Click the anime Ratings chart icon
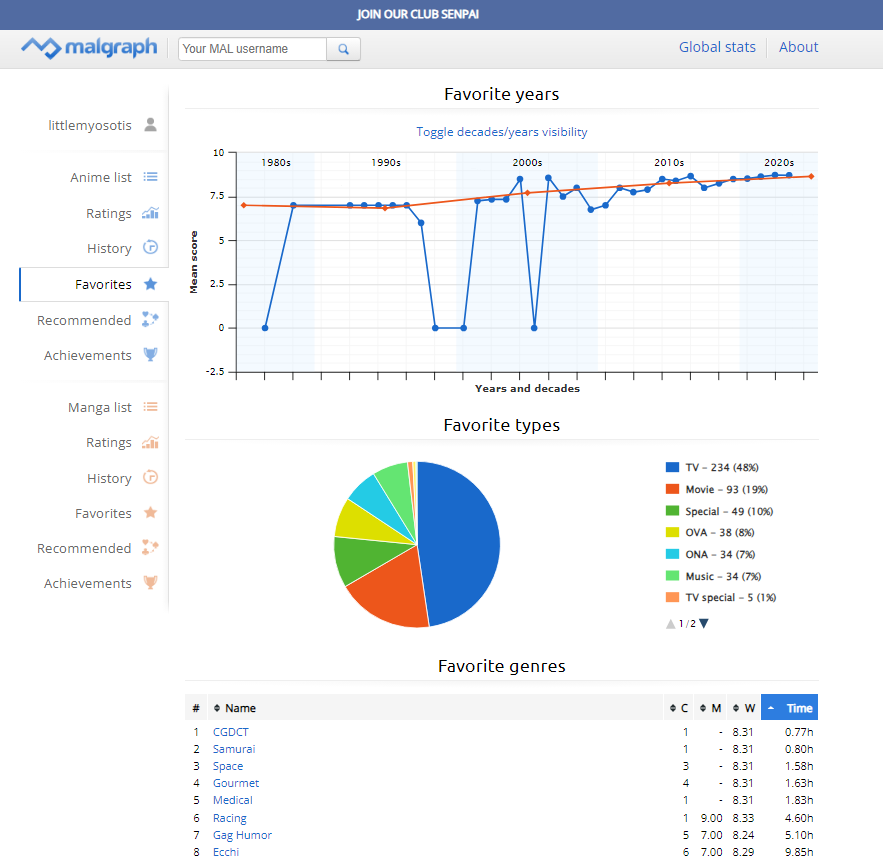 click(x=150, y=213)
